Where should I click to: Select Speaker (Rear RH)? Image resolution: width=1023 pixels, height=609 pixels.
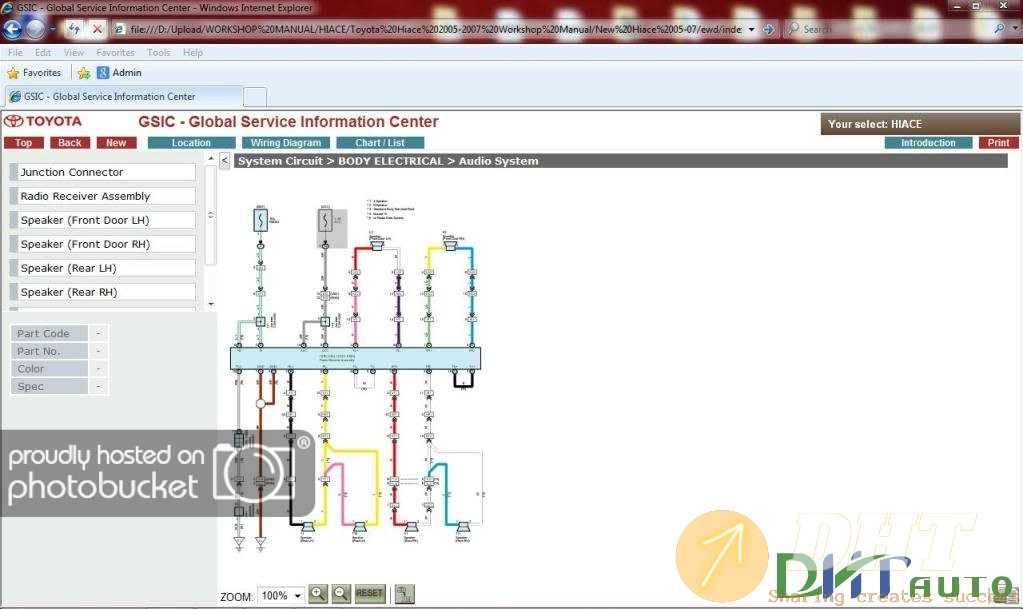pos(102,292)
